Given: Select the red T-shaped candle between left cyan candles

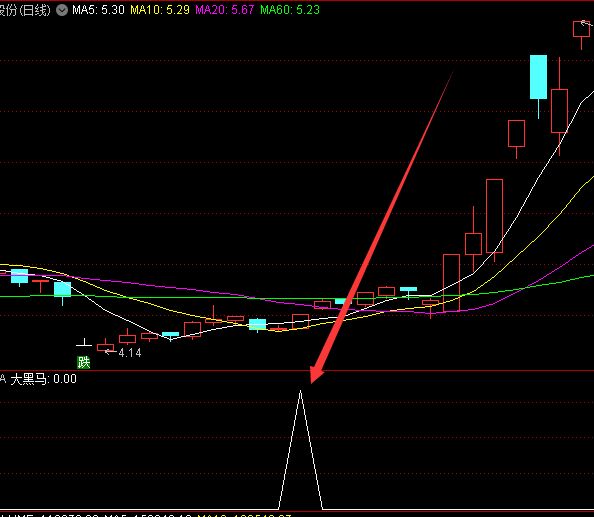Looking at the screenshot, I should [x=41, y=285].
